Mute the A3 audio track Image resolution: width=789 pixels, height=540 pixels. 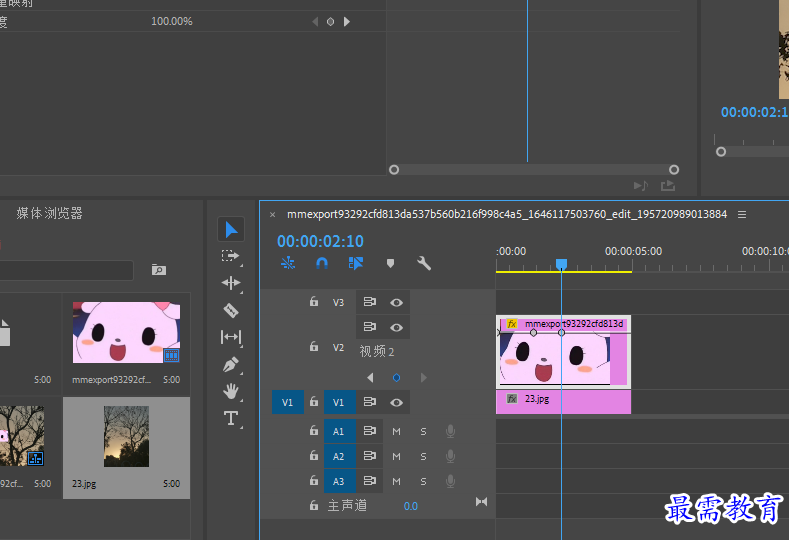pyautogui.click(x=397, y=482)
